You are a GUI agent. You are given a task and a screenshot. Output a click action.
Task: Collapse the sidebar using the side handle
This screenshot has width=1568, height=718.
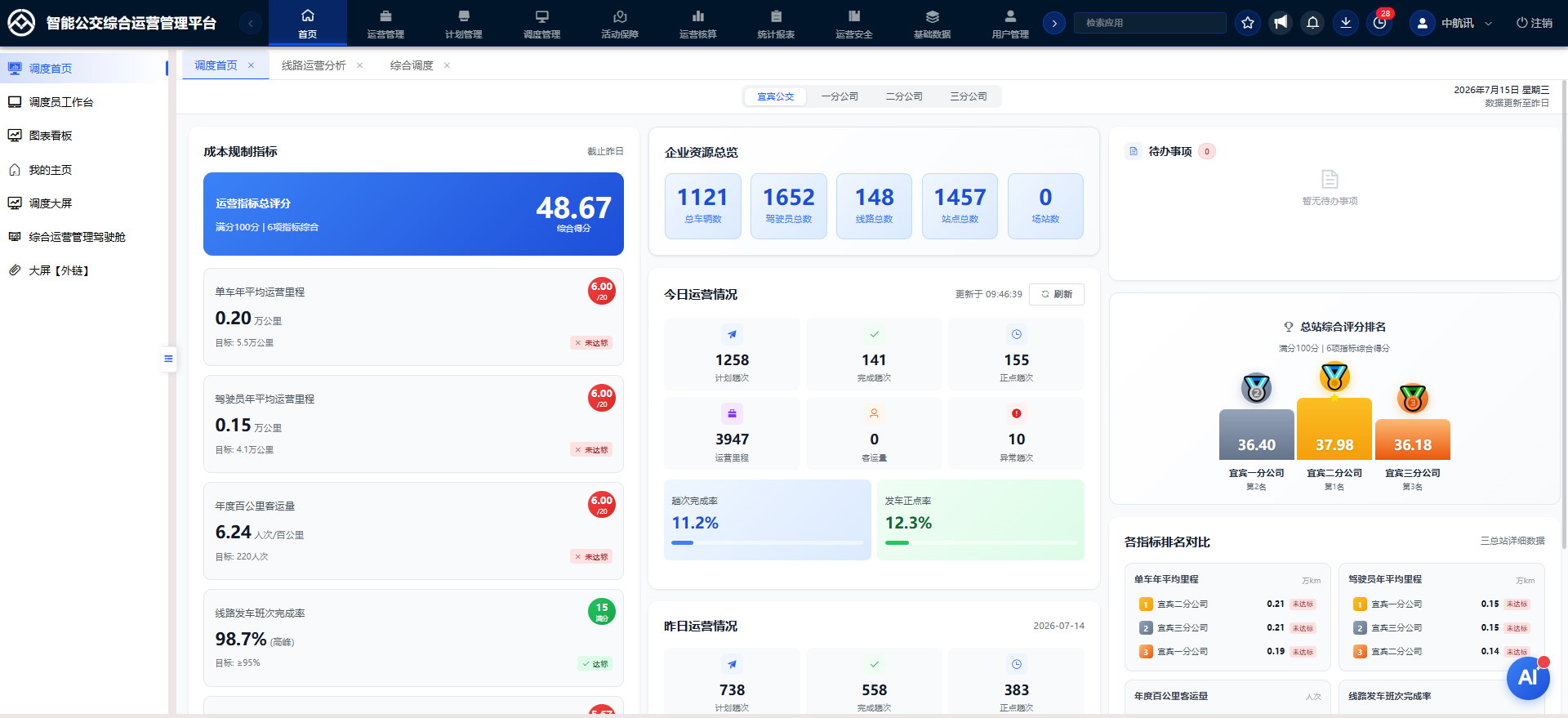(168, 359)
